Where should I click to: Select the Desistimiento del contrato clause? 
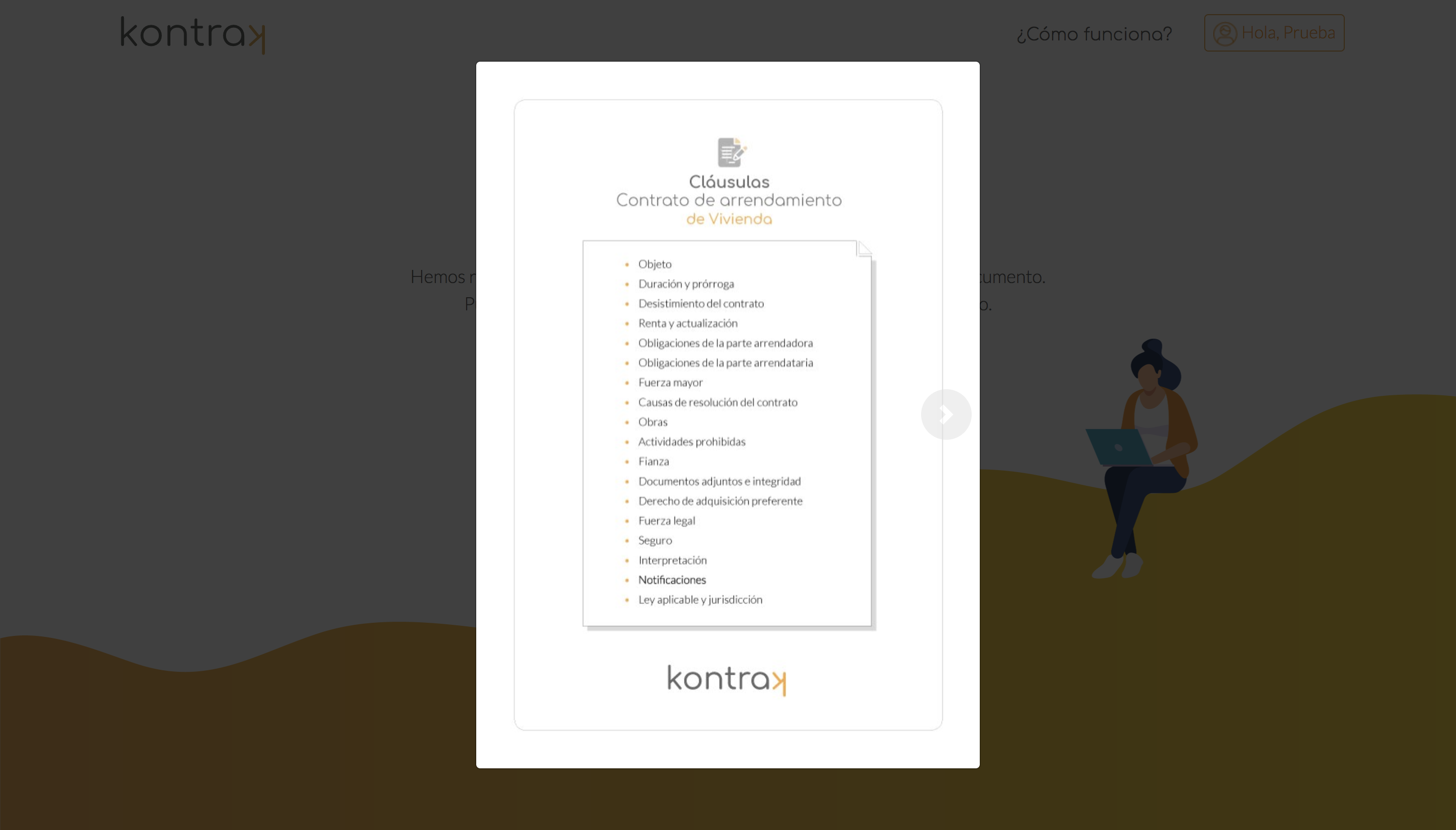click(x=701, y=304)
